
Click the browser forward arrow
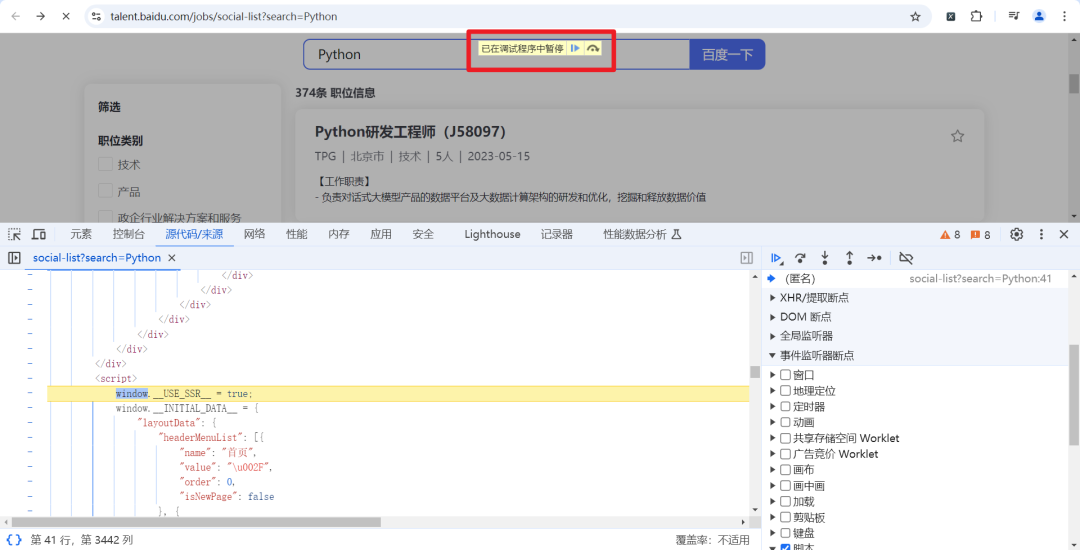pos(41,16)
